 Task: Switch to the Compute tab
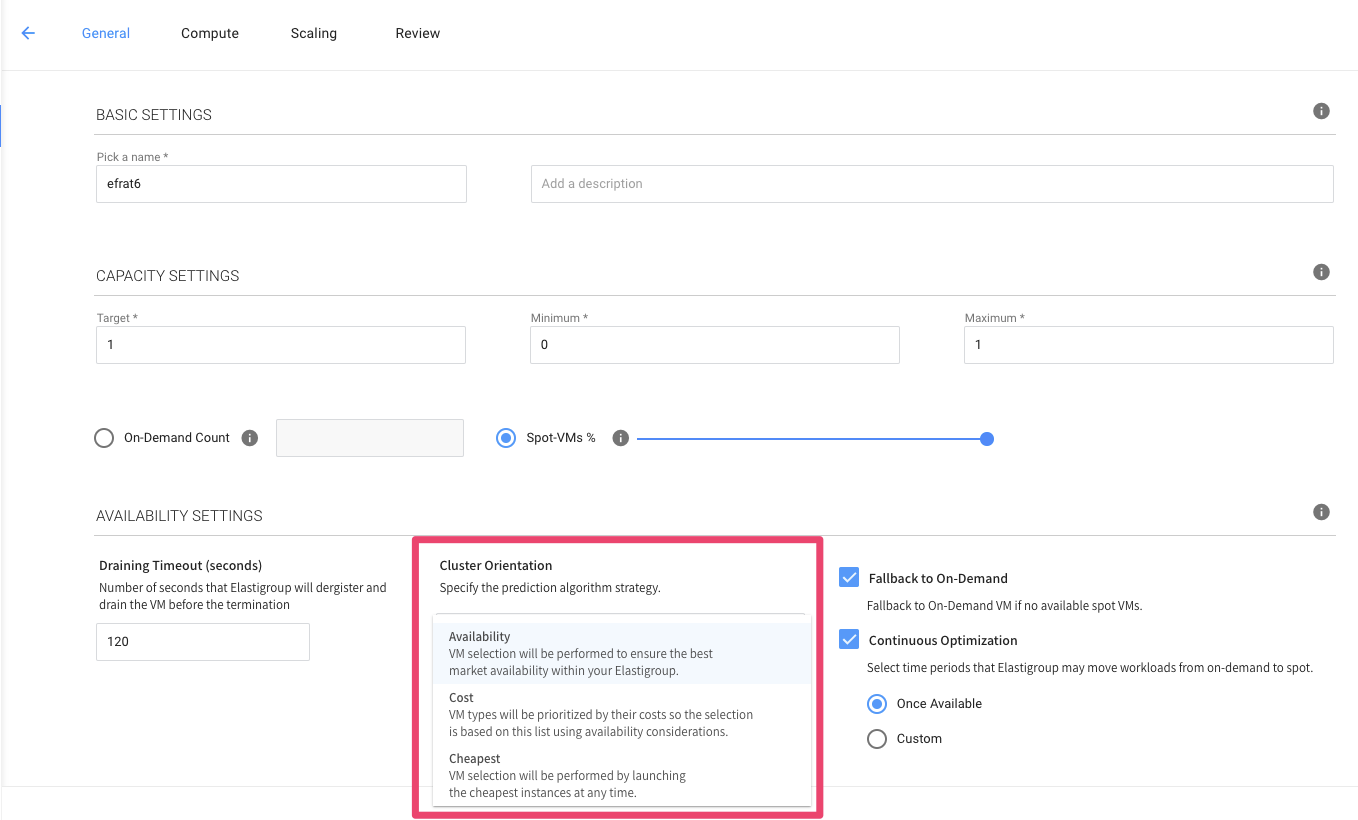209,33
